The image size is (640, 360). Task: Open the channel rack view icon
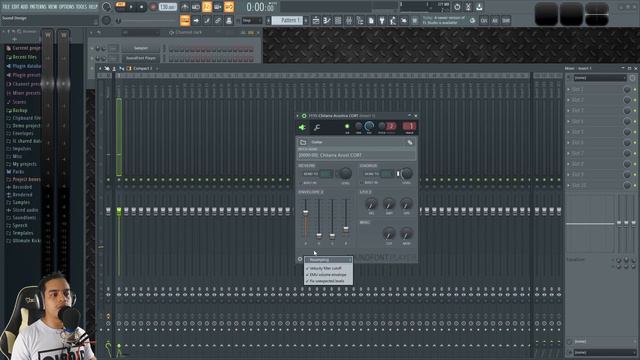pos(338,20)
